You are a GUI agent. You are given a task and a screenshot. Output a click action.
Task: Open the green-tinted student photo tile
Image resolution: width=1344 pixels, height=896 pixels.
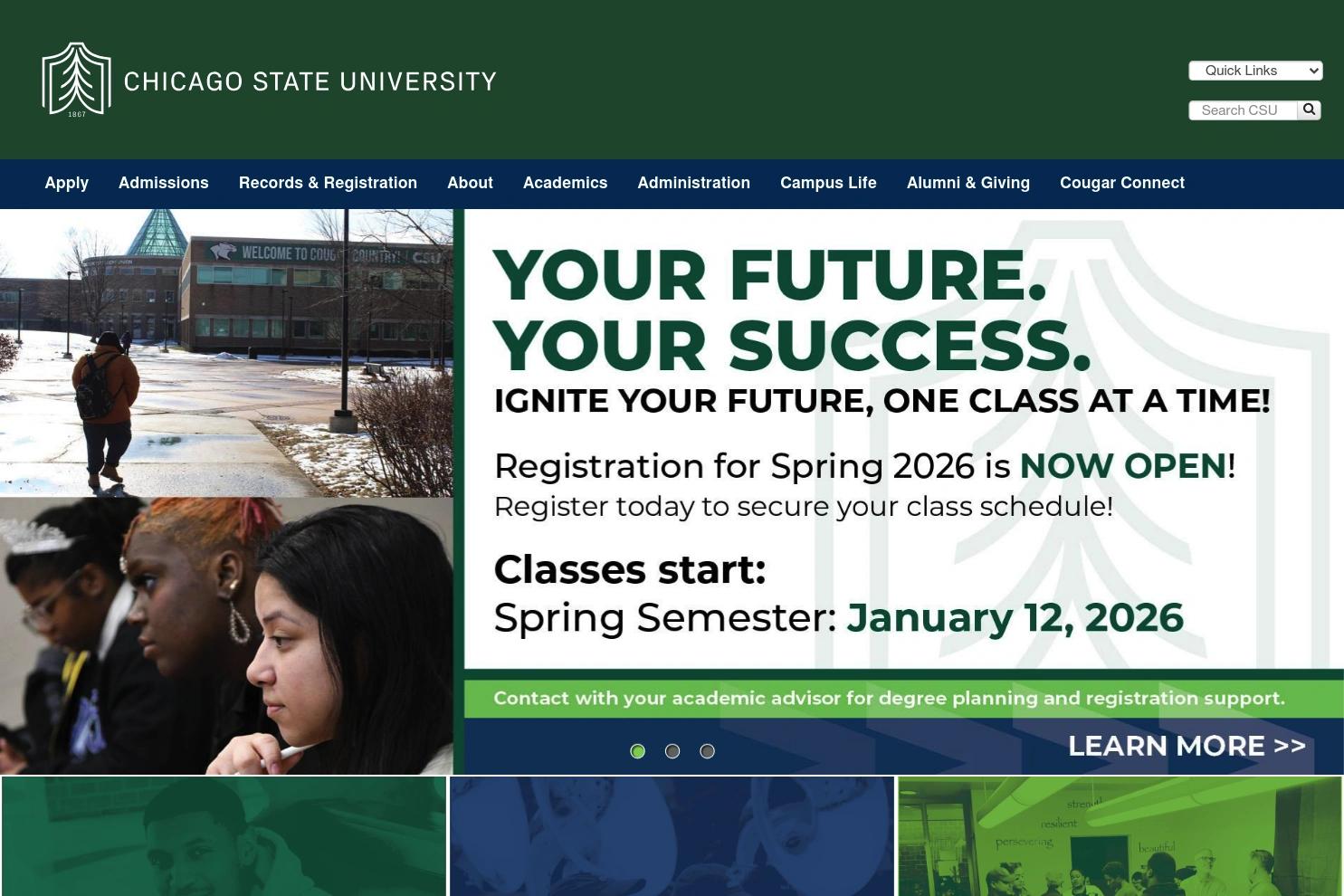[224, 836]
